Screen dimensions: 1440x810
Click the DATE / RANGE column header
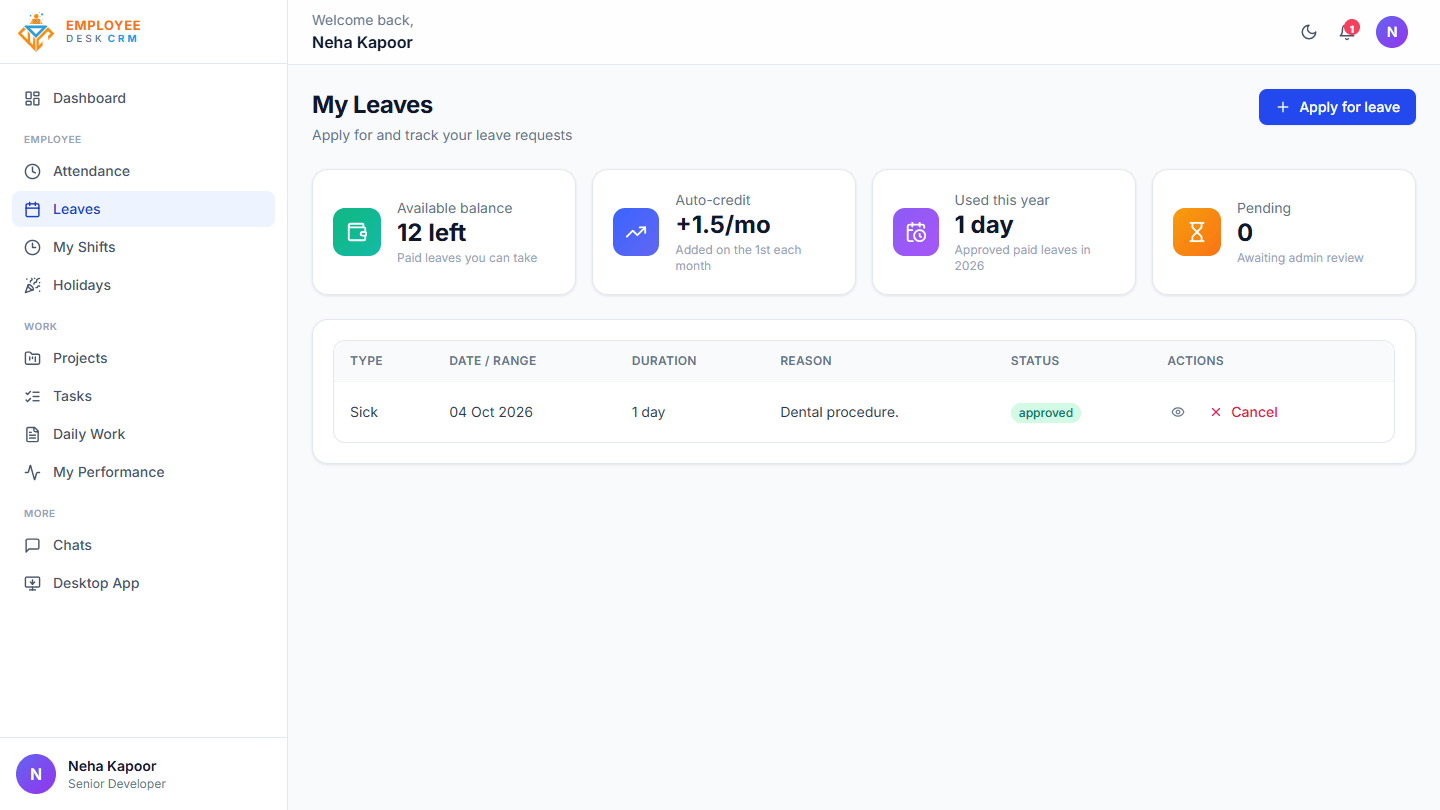click(x=493, y=361)
